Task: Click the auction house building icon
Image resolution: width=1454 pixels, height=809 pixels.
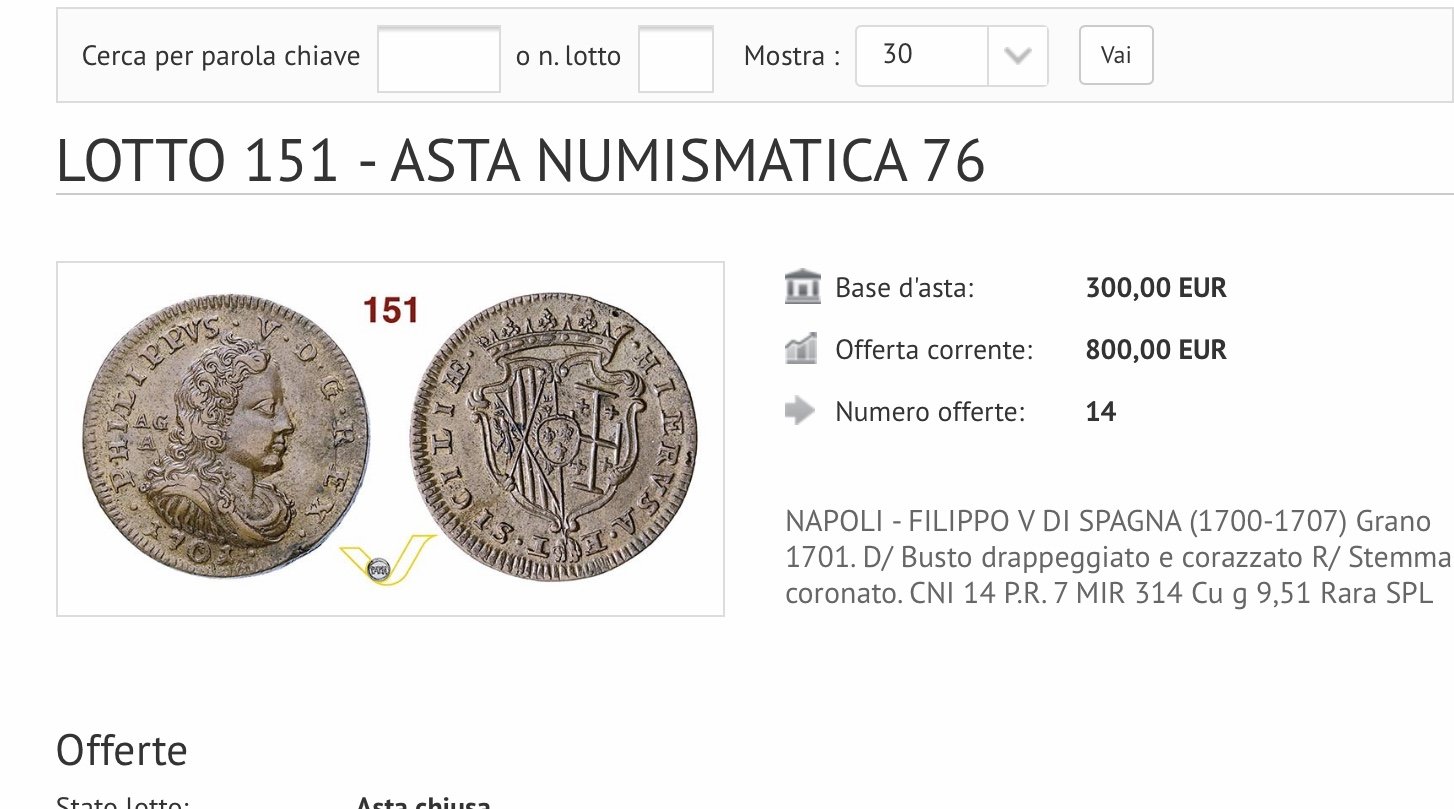Action: tap(803, 288)
